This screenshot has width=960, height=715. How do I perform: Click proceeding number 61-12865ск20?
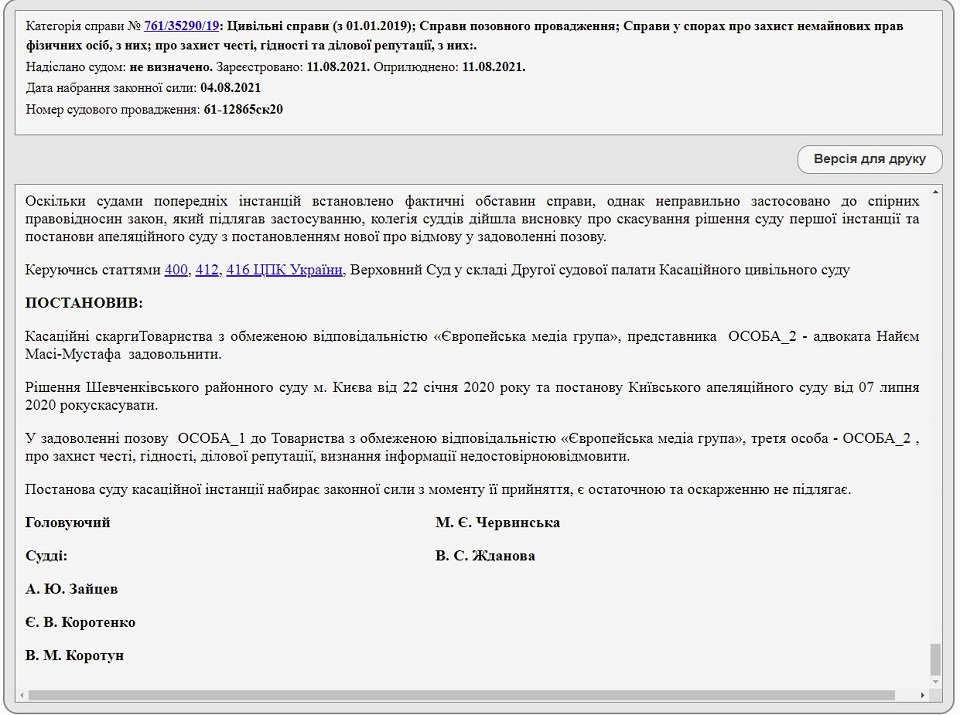243,109
